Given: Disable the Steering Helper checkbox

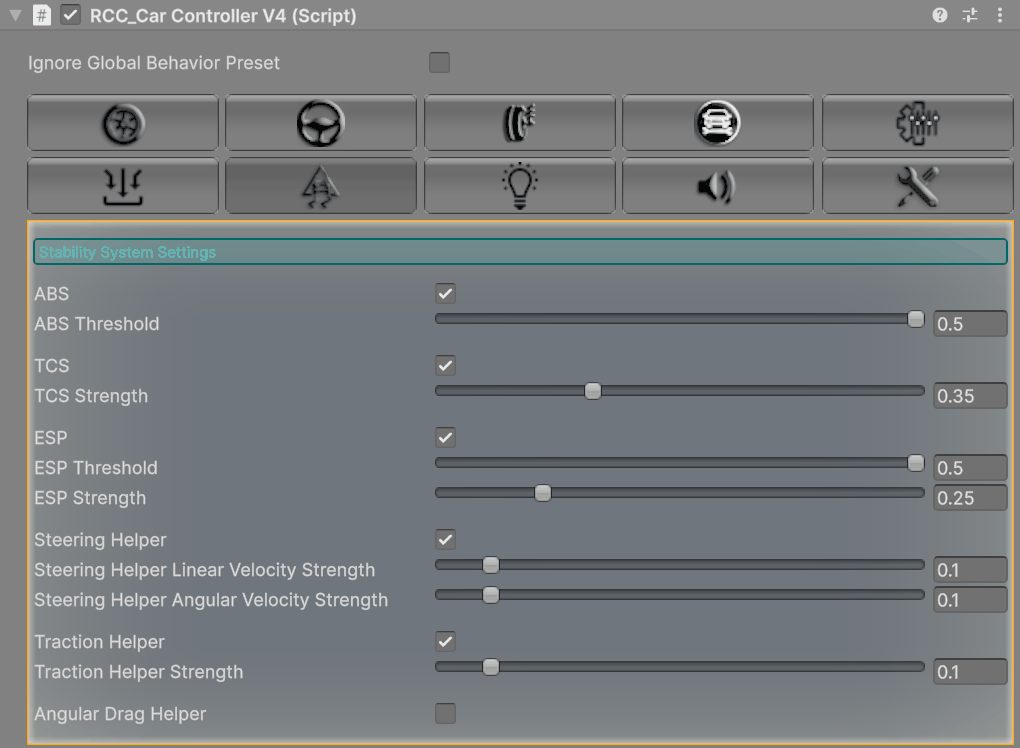Looking at the screenshot, I should (445, 539).
